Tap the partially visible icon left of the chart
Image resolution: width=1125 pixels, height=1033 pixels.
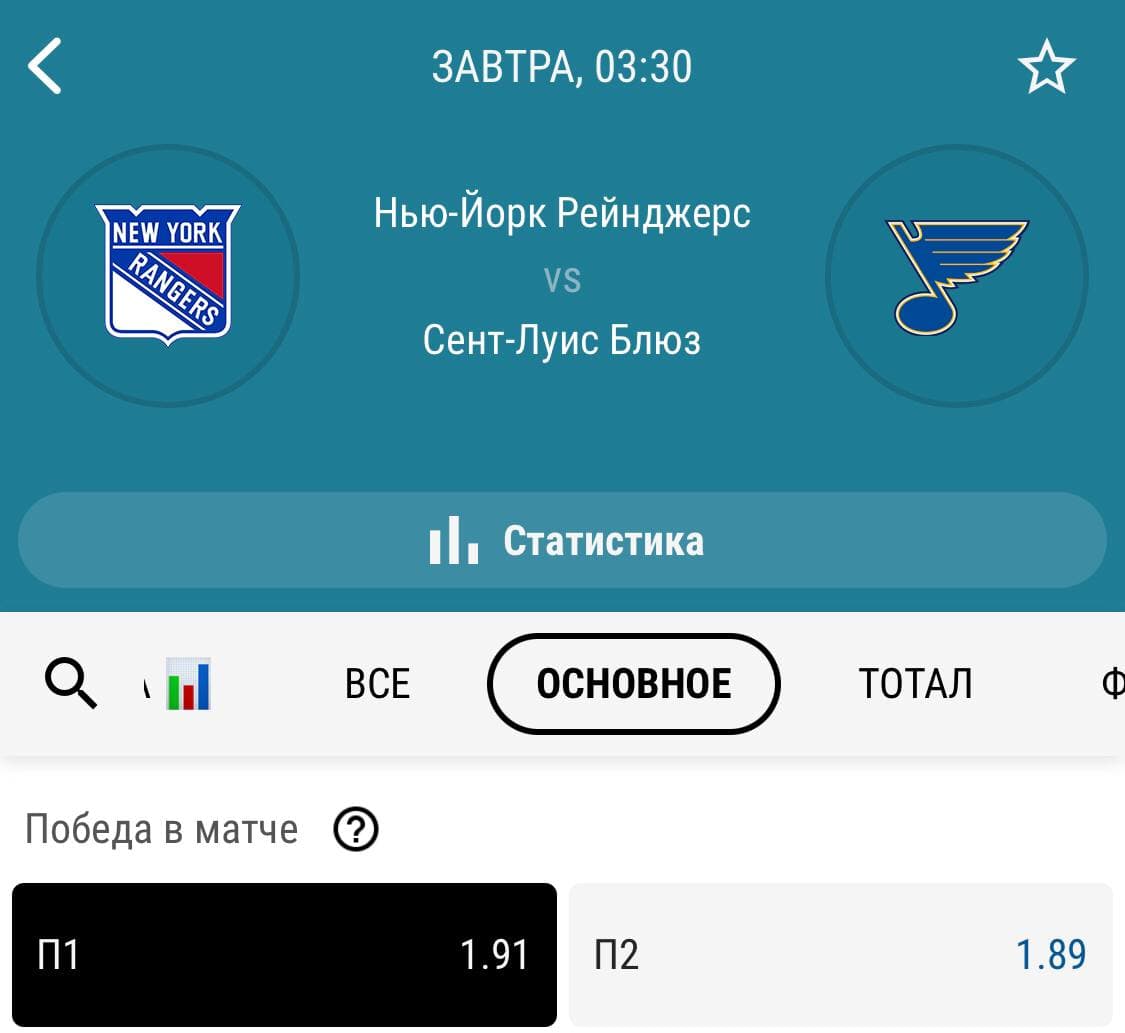tap(148, 687)
